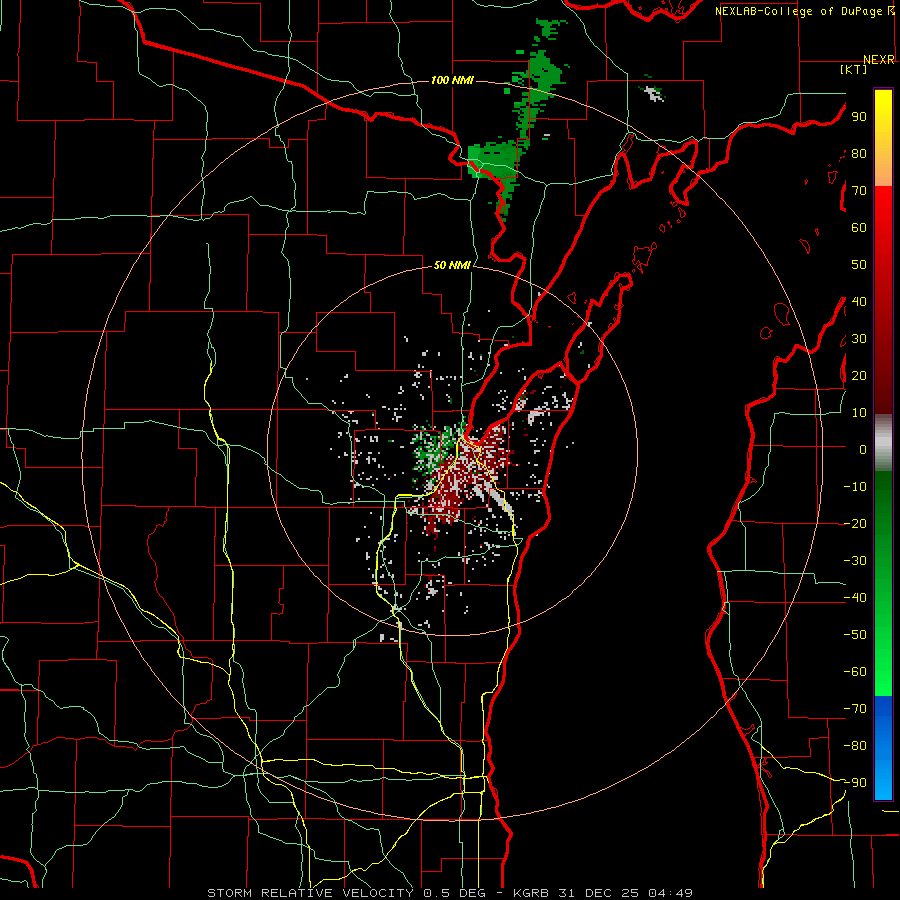
Task: Click the small gray echo patch in the upper right
Action: 653,93
